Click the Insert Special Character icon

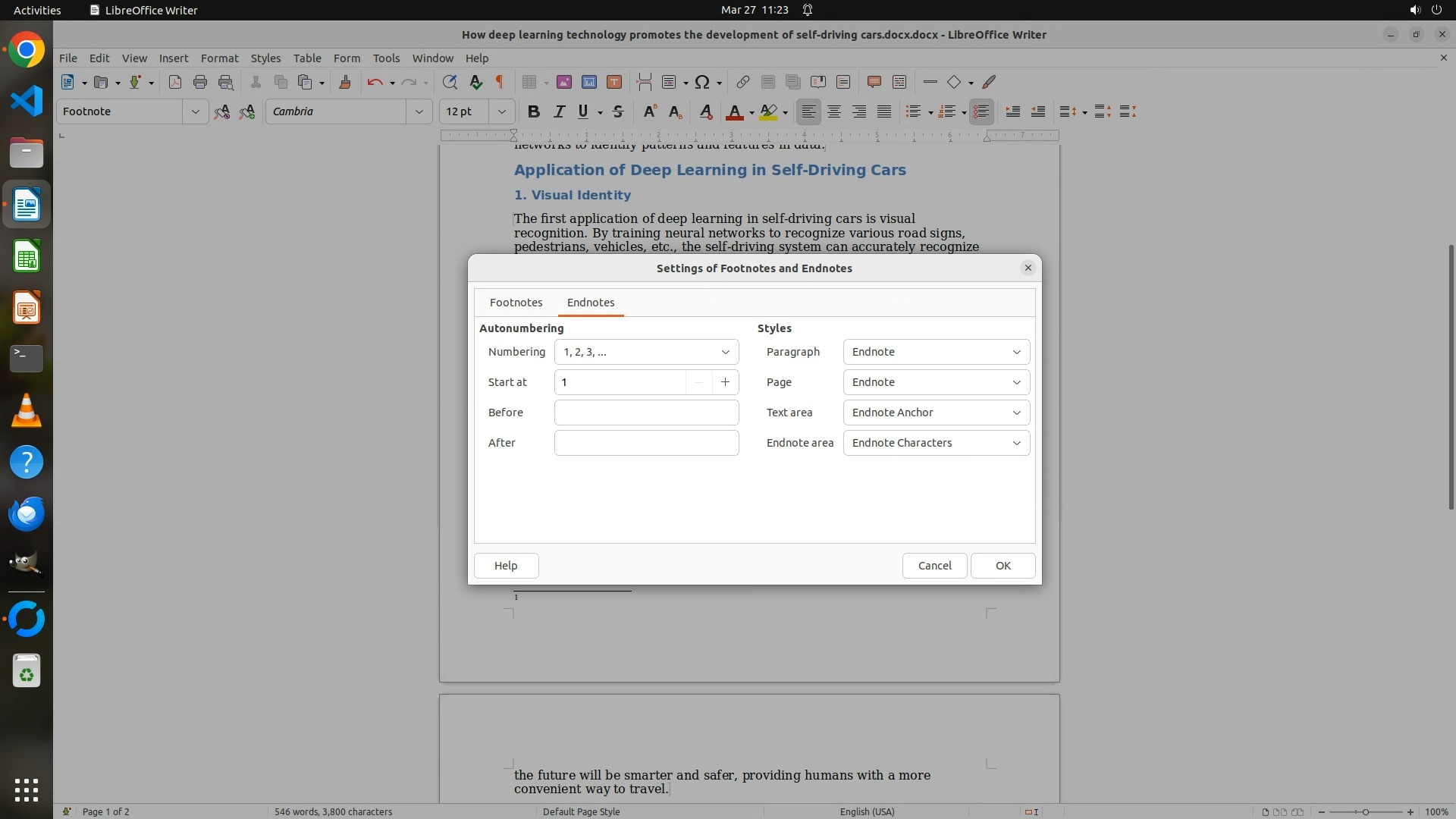coord(702,82)
